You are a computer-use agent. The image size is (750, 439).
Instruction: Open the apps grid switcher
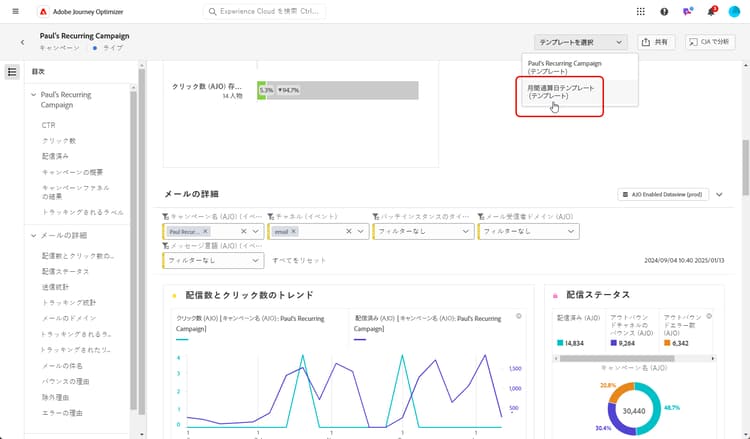pyautogui.click(x=641, y=12)
